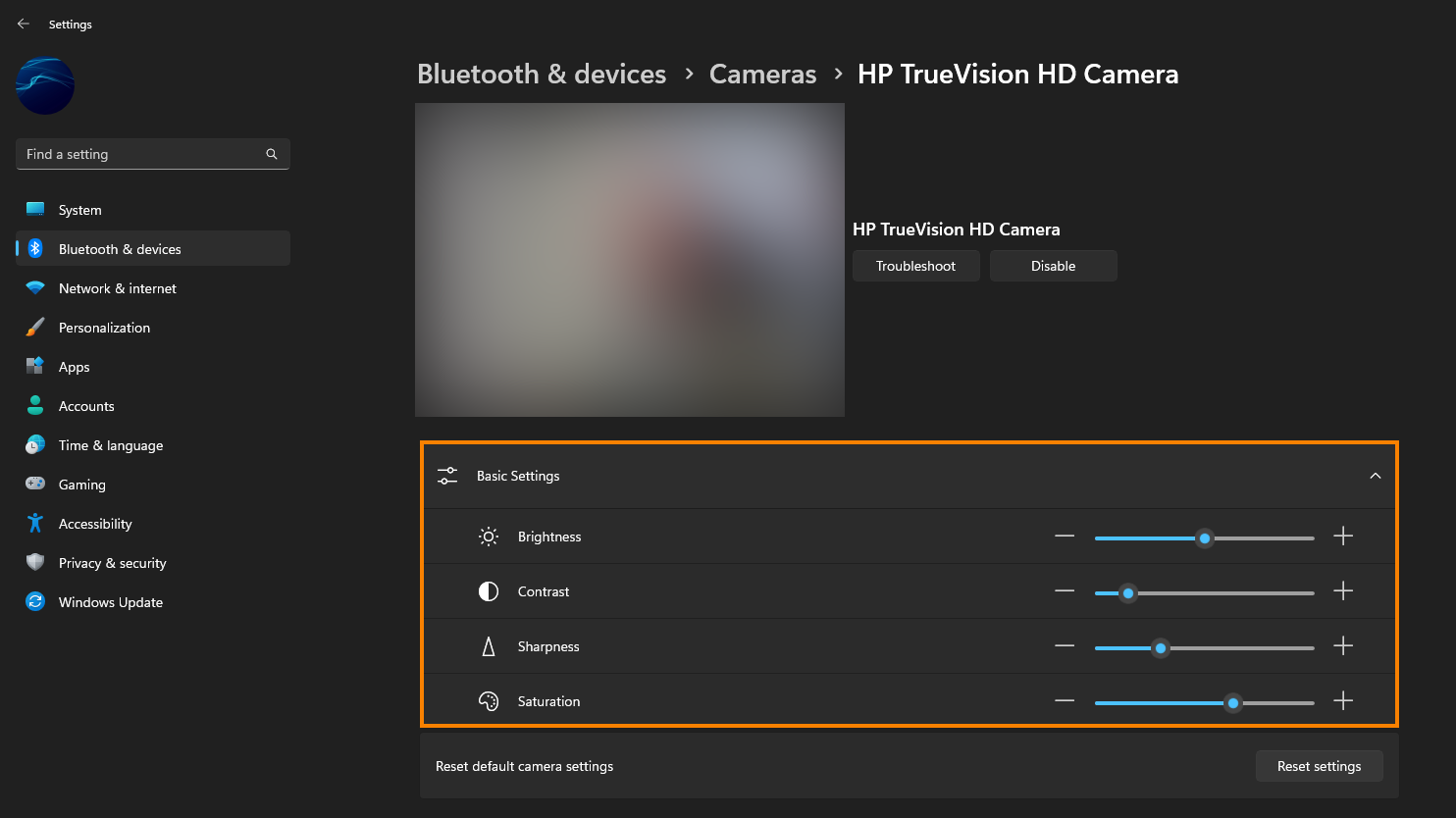Disable the HP TrueVision HD Camera
Screen dimensions: 1456x818
click(x=1053, y=266)
